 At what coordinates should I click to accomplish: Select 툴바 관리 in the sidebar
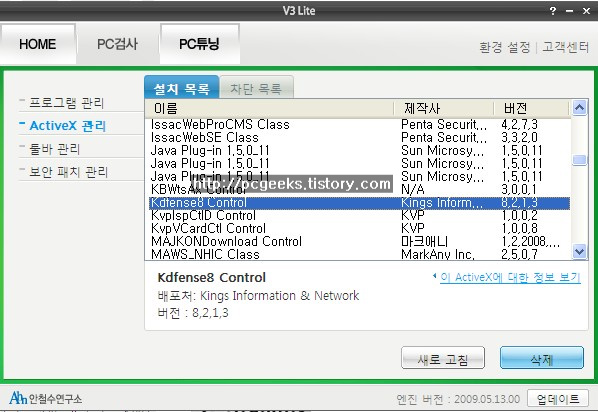(55, 149)
